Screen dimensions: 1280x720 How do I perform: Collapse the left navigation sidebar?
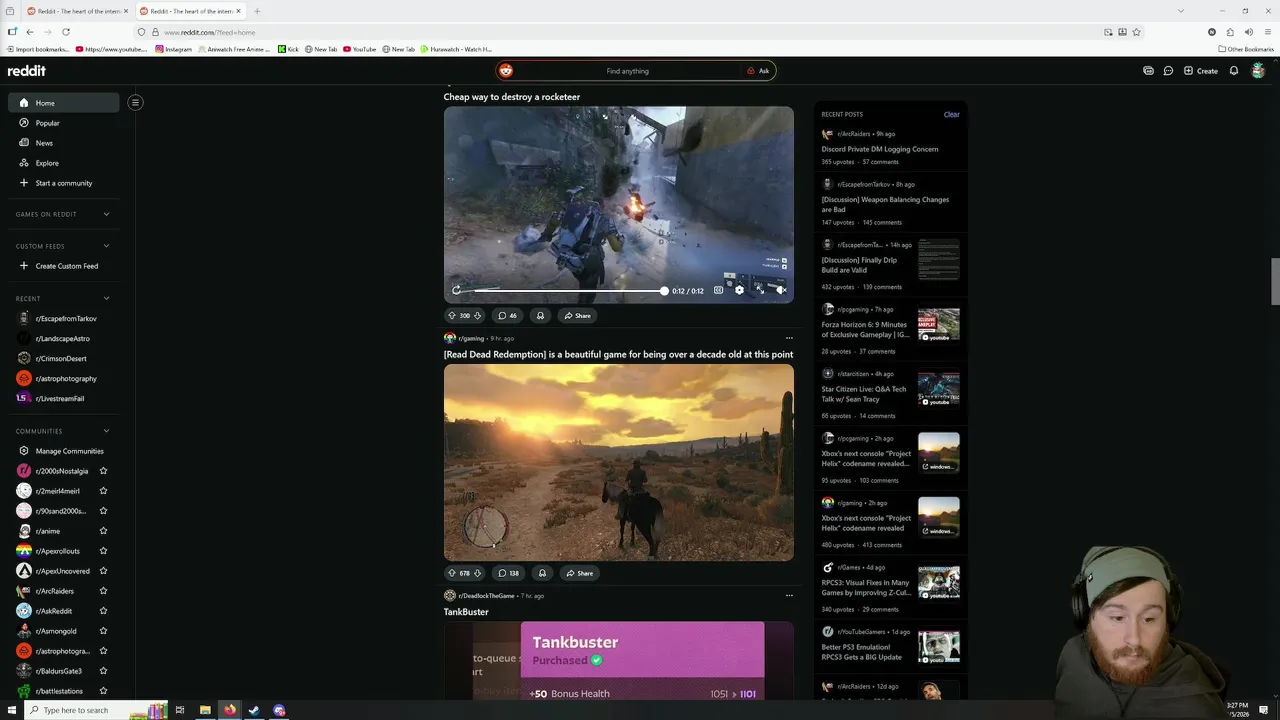tap(135, 102)
